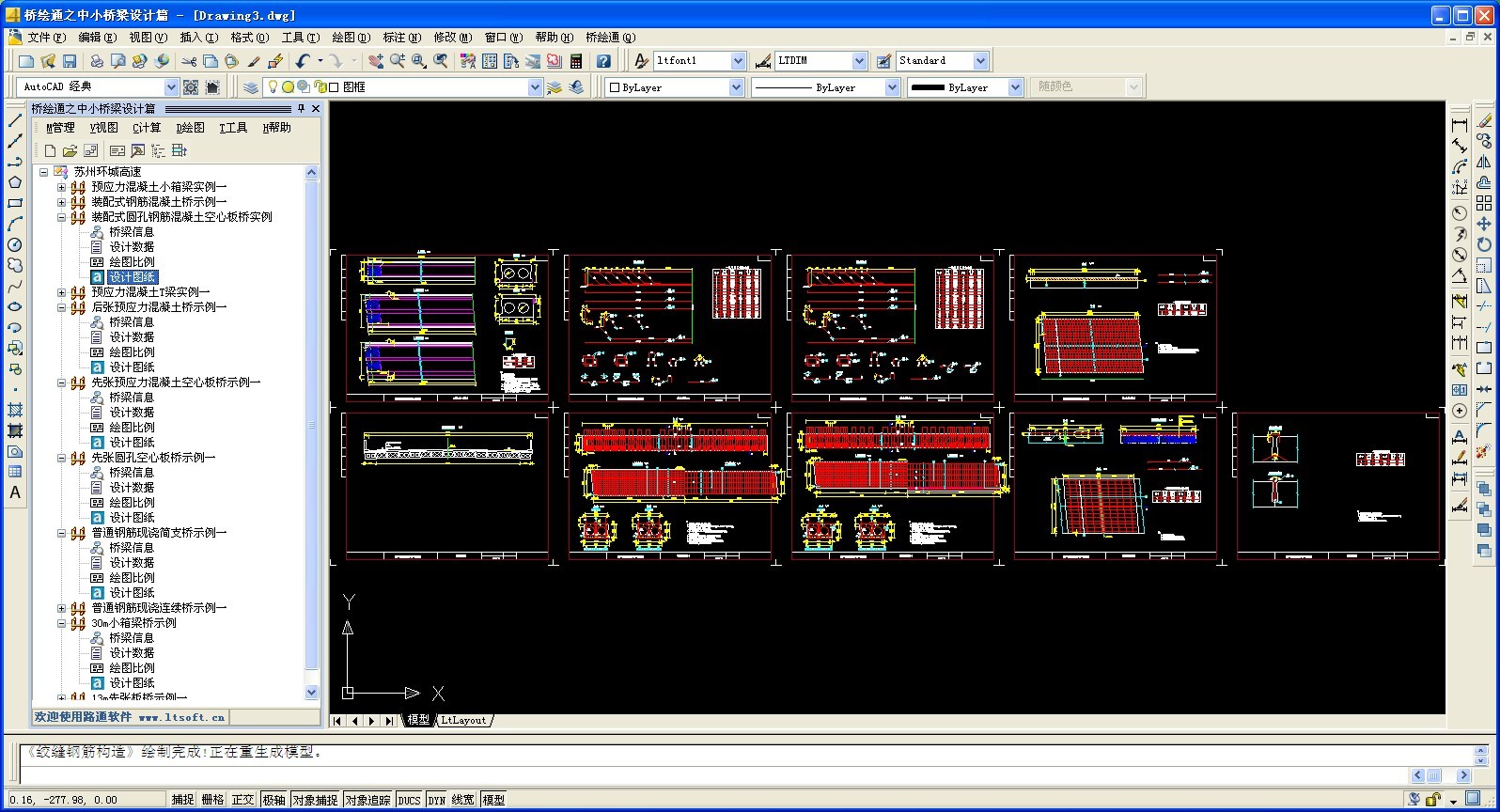Select the Ellipse tool
The height and width of the screenshot is (812, 1500).
[x=15, y=306]
